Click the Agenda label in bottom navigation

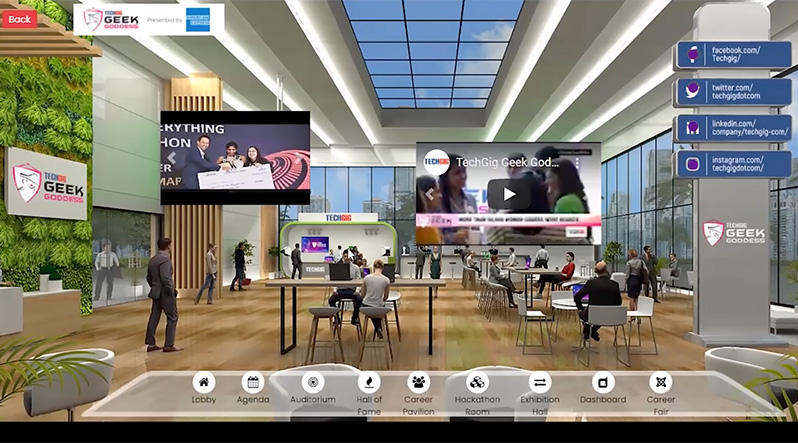tap(253, 400)
